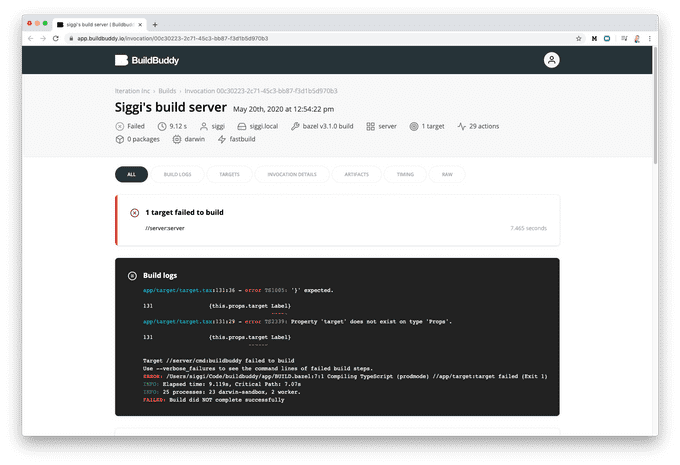Click the '7.465 seconds' duration text
Viewport: 680px width, 465px height.
528,228
